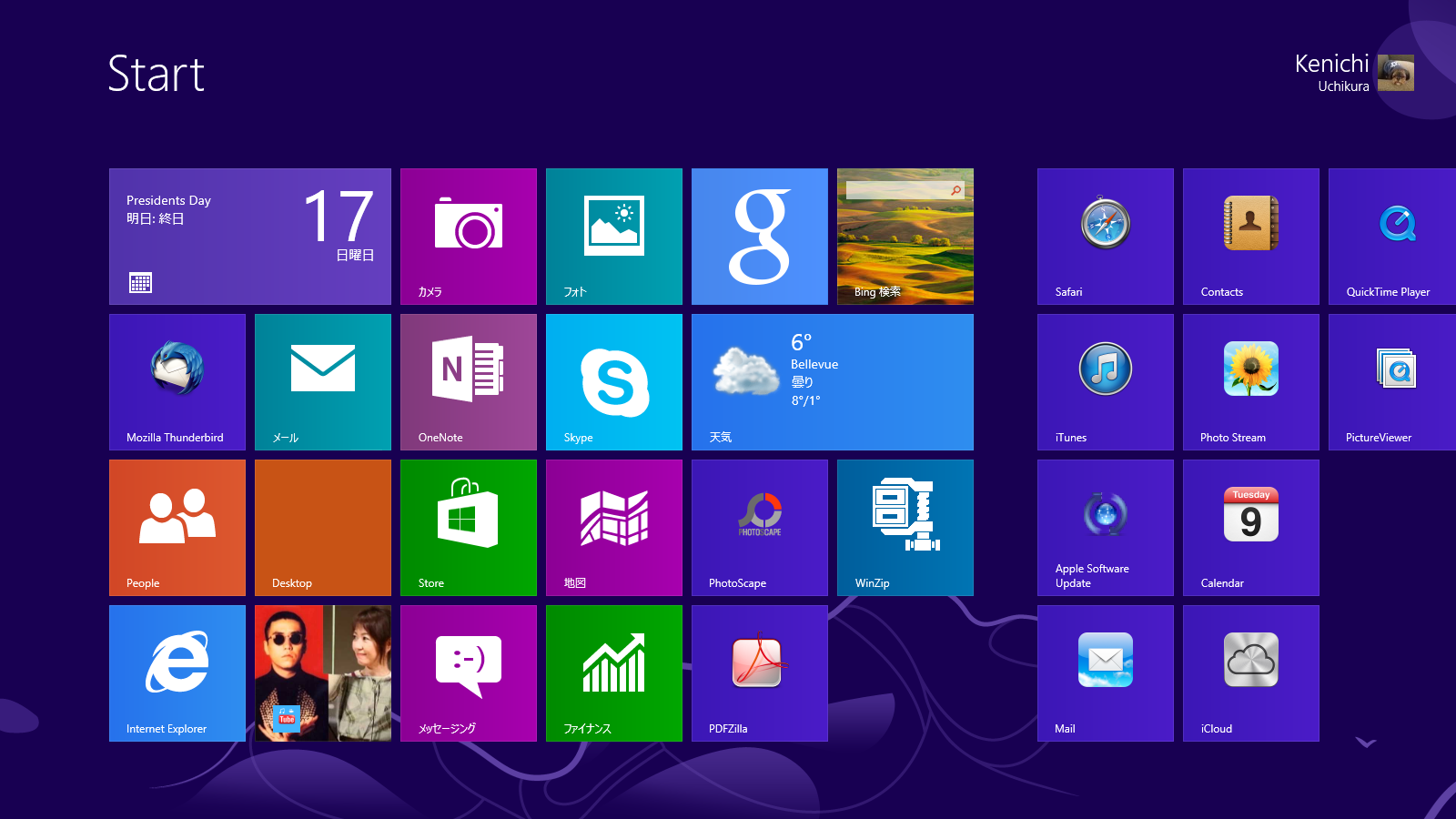
Task: Launch PictureViewer tile
Action: tap(1392, 382)
